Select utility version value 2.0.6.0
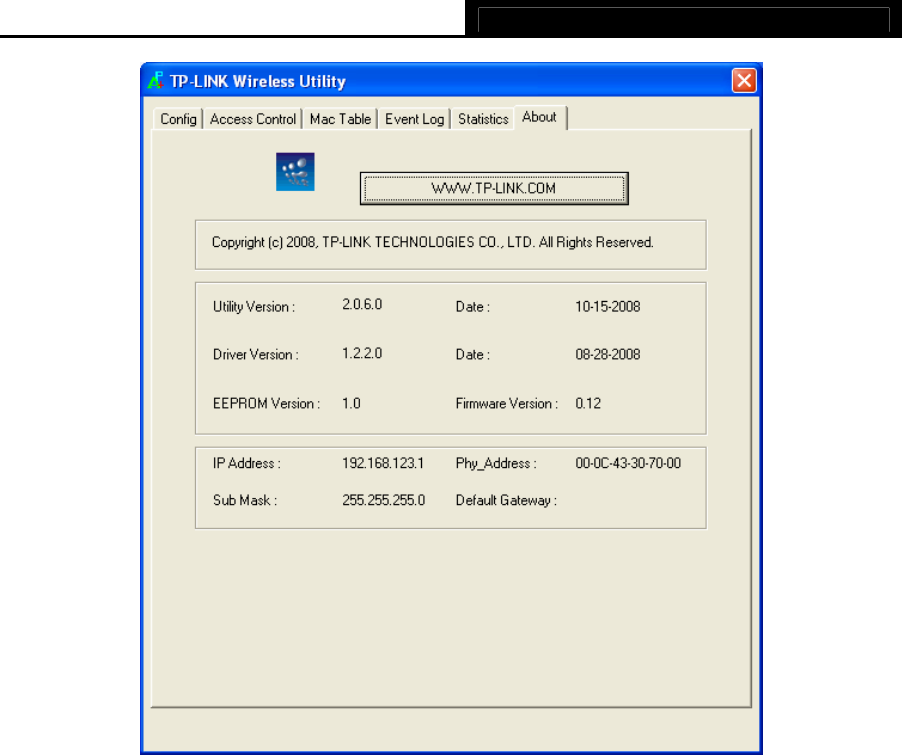This screenshot has height=755, width=902. 362,304
